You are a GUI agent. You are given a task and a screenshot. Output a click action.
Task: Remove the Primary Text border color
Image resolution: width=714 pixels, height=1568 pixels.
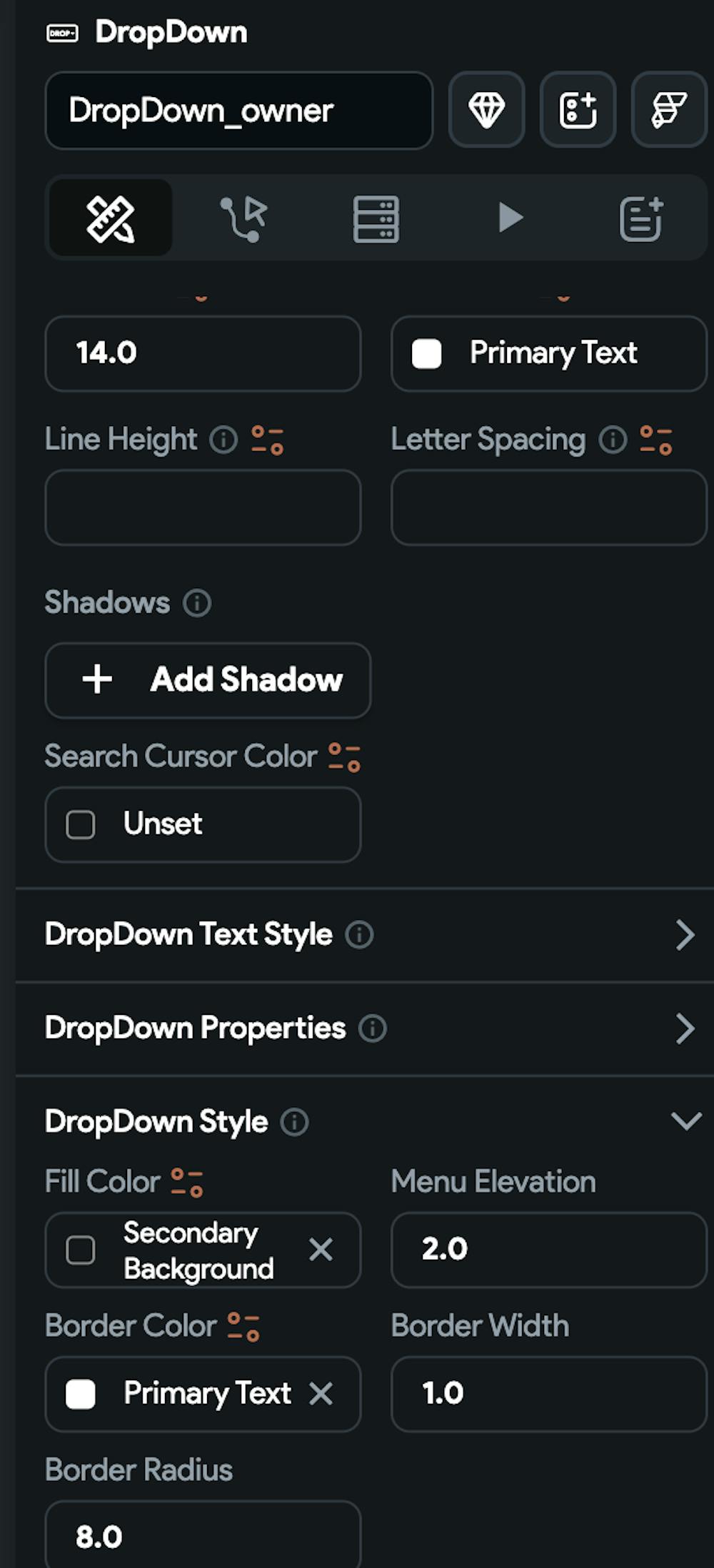[x=321, y=1393]
